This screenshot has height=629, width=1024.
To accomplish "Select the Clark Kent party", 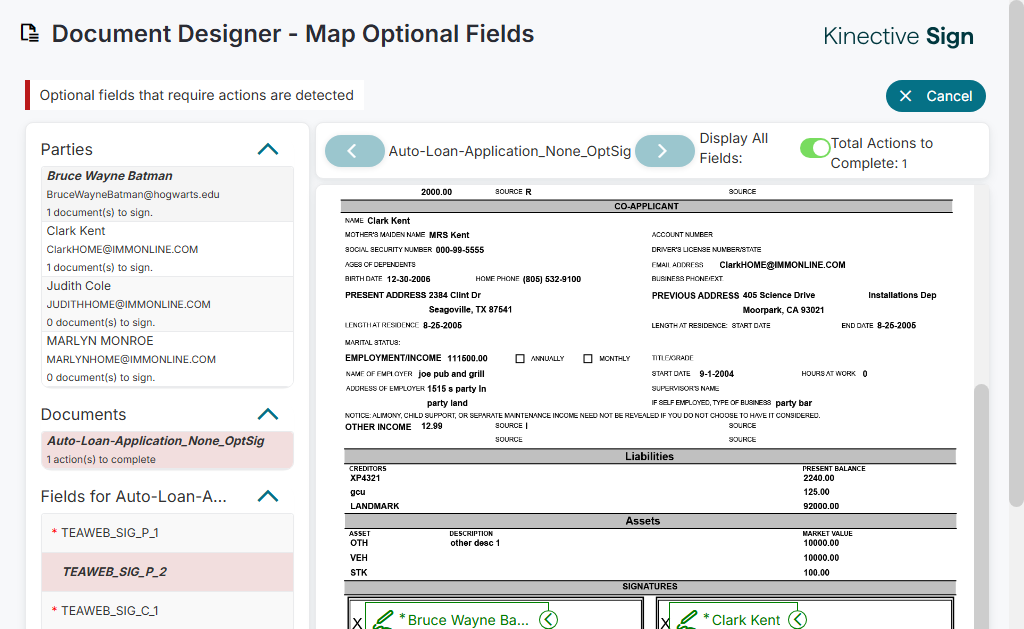I will [167, 249].
